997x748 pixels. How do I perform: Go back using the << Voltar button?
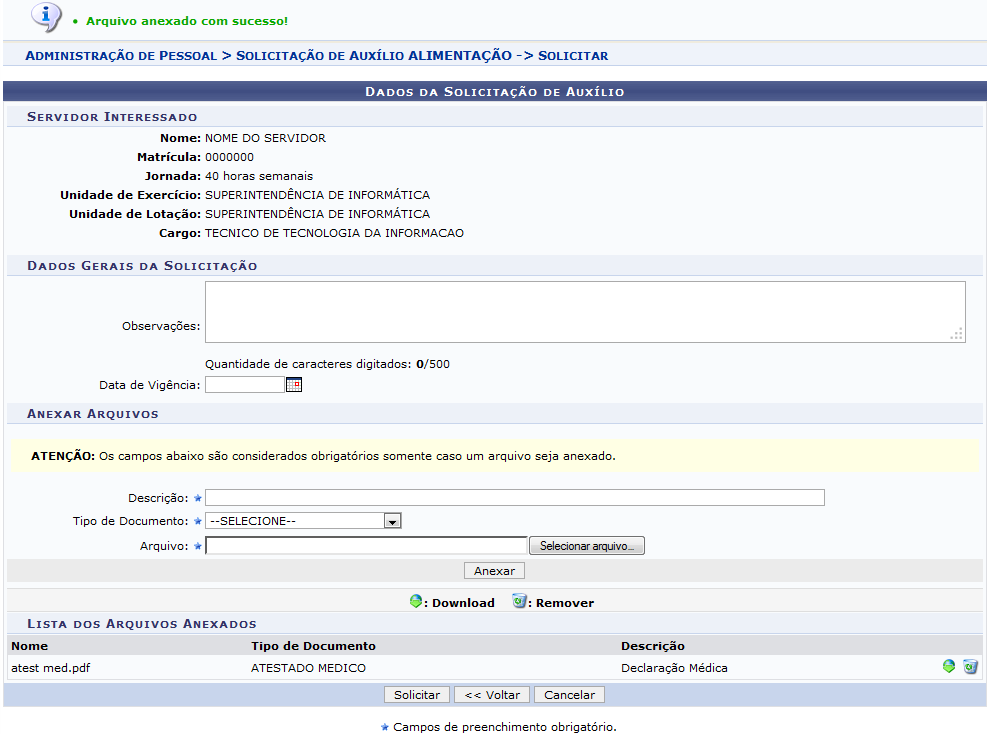492,695
